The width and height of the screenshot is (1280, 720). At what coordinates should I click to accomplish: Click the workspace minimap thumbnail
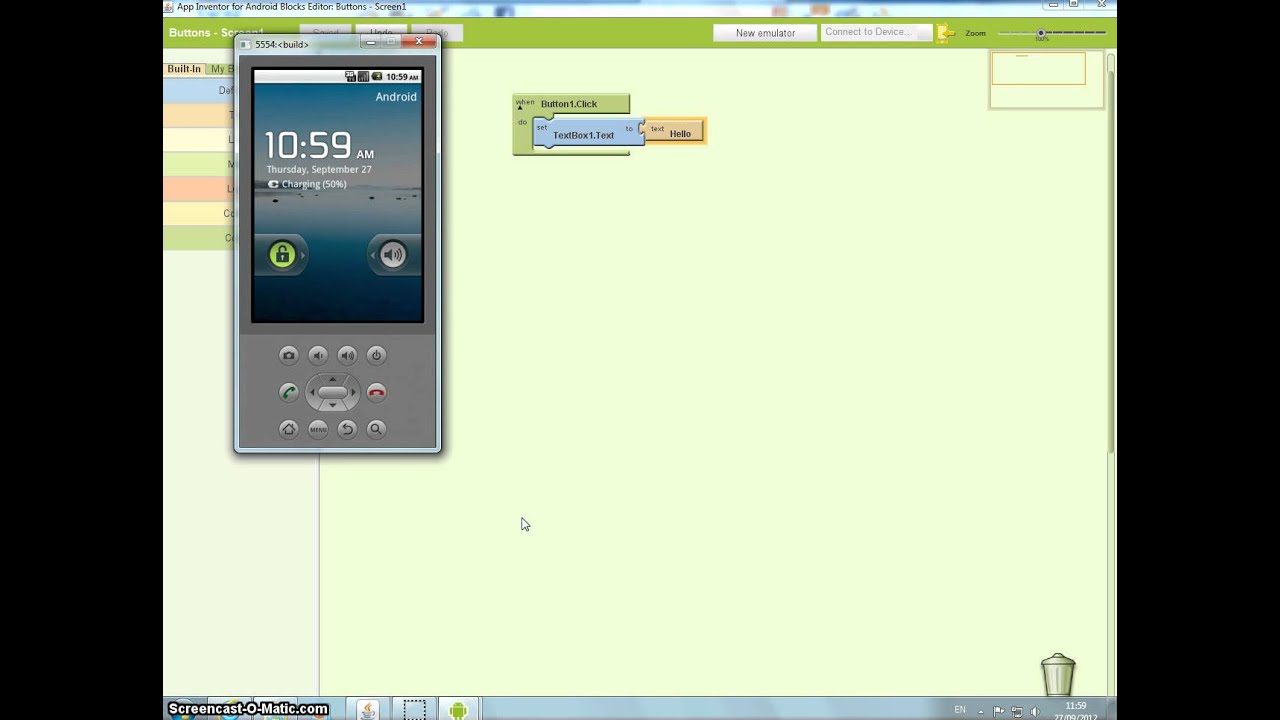point(1046,78)
